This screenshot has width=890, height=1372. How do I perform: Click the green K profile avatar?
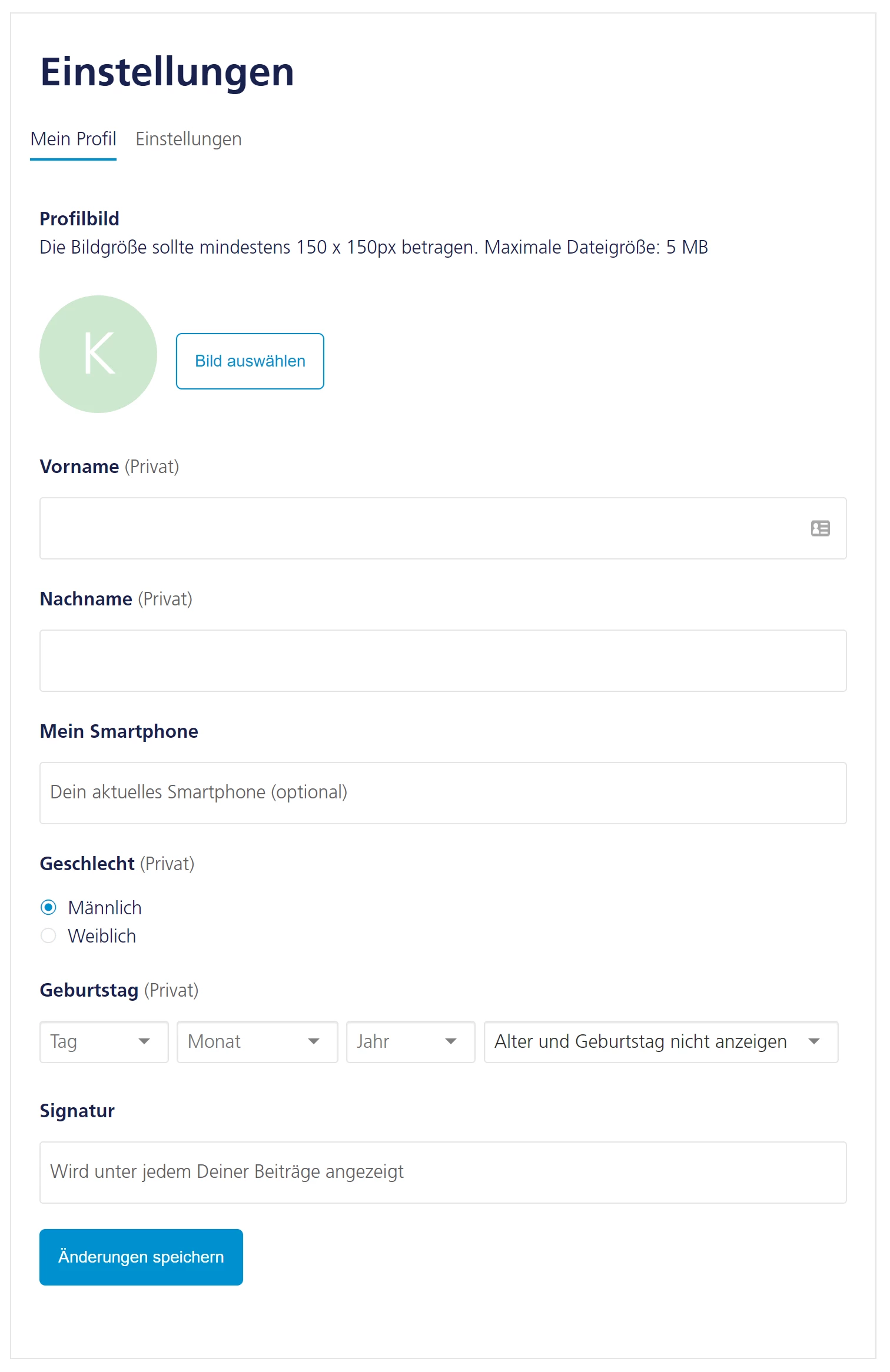98,354
